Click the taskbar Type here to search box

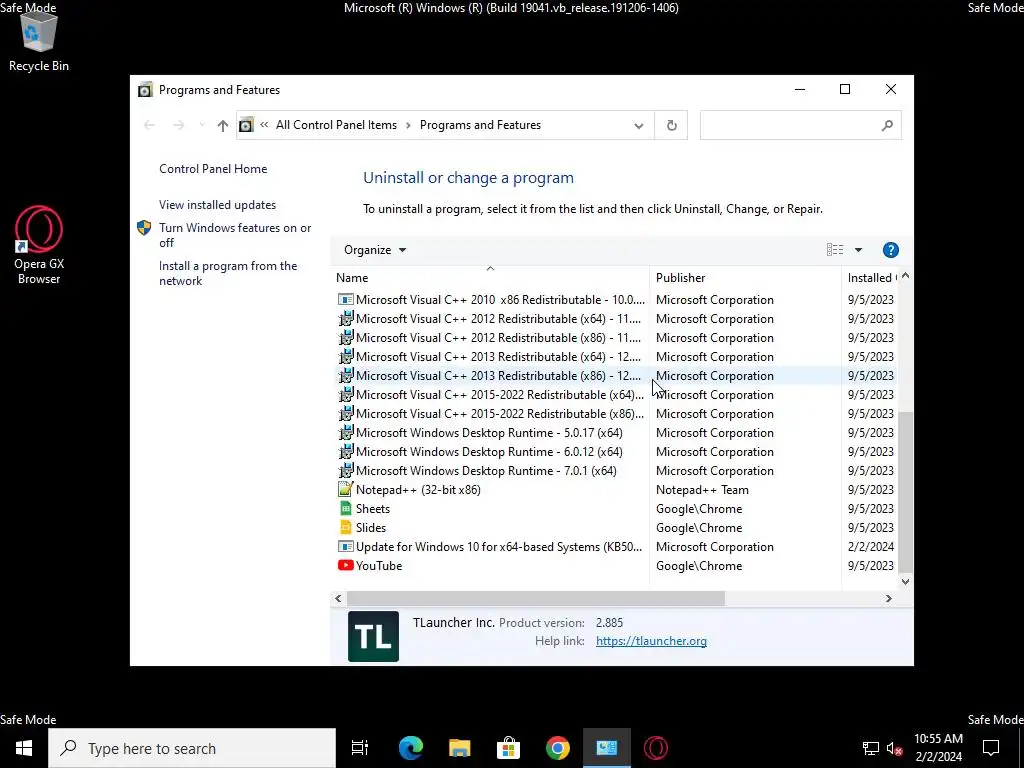(x=192, y=748)
